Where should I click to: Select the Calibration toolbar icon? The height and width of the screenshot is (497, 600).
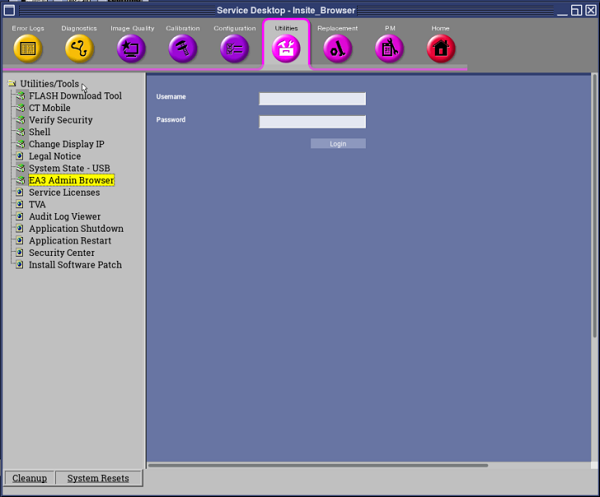pyautogui.click(x=183, y=48)
